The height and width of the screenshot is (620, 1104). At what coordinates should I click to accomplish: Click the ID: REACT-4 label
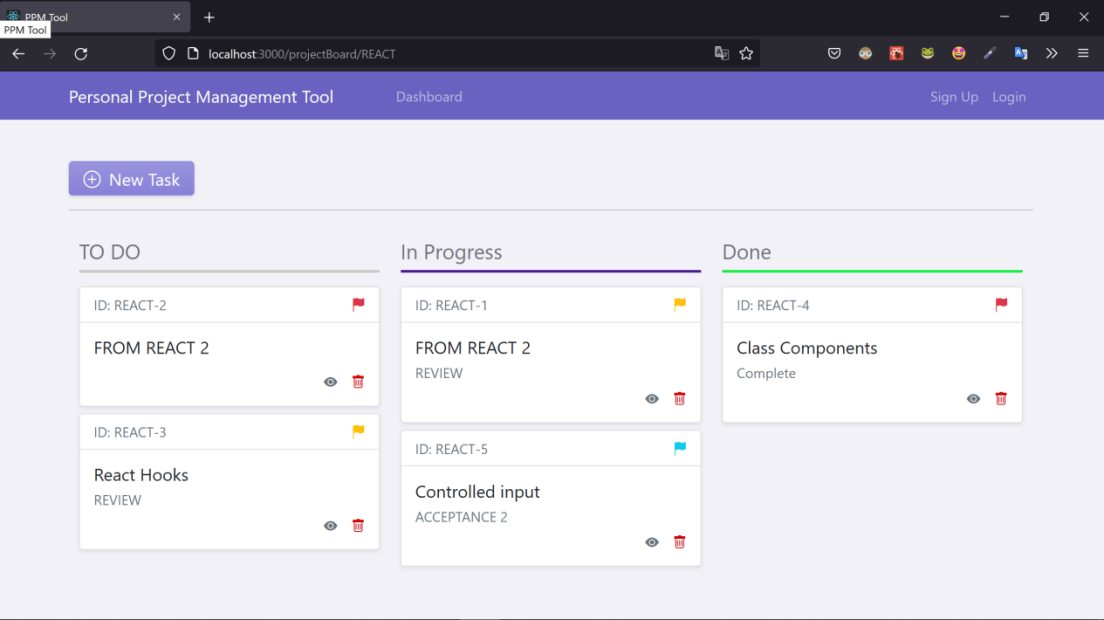click(773, 305)
